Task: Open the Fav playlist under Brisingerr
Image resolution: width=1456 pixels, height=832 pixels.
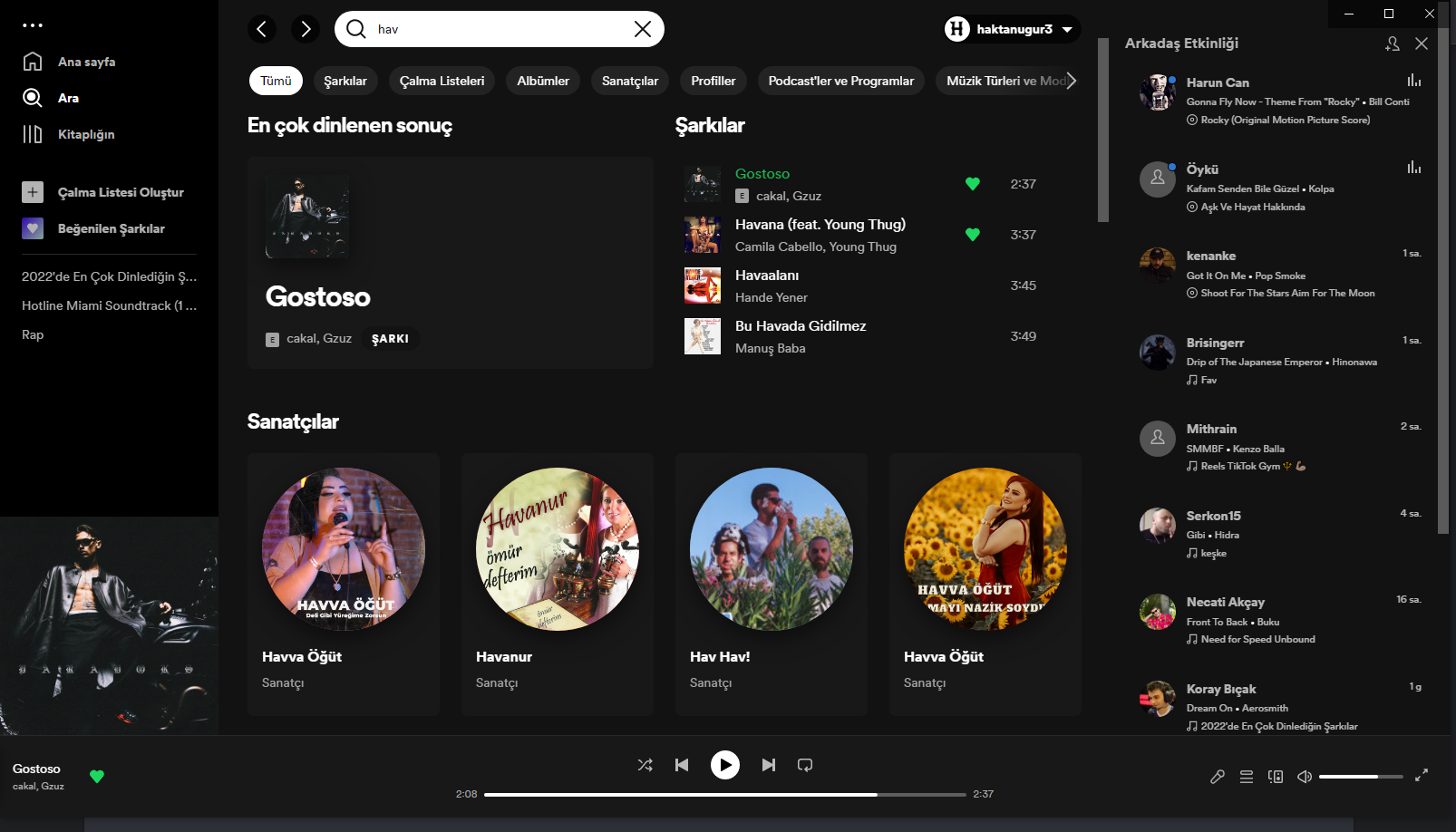Action: [1208, 380]
